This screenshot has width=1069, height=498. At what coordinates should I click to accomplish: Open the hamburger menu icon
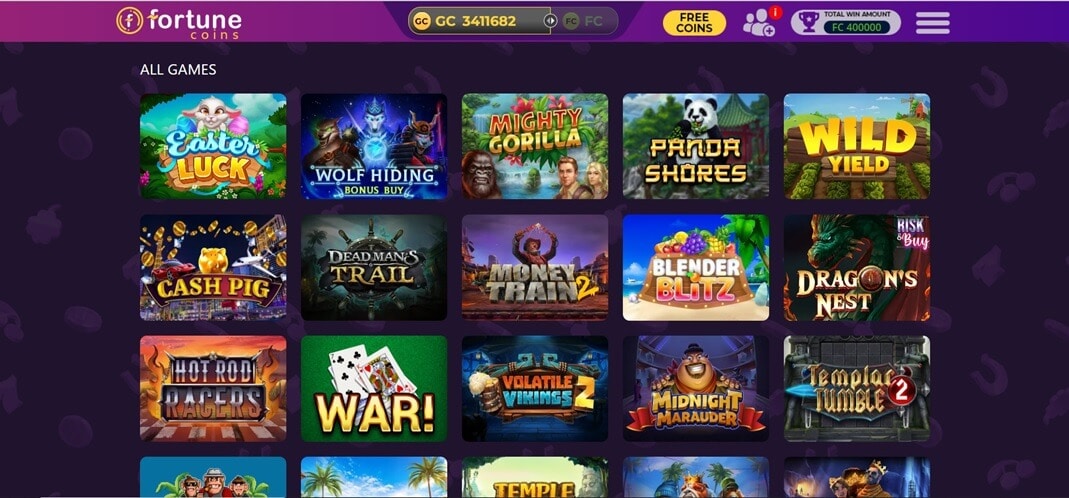[x=933, y=23]
